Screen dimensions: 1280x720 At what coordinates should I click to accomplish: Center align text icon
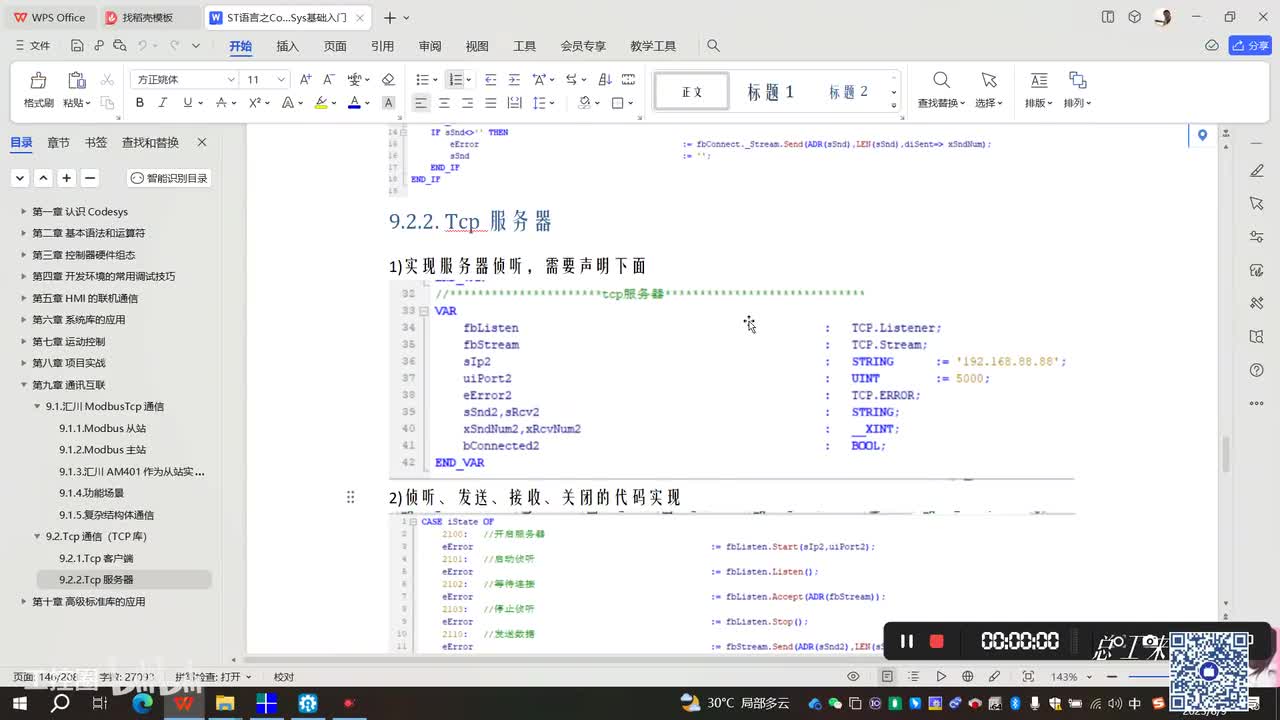coord(444,103)
